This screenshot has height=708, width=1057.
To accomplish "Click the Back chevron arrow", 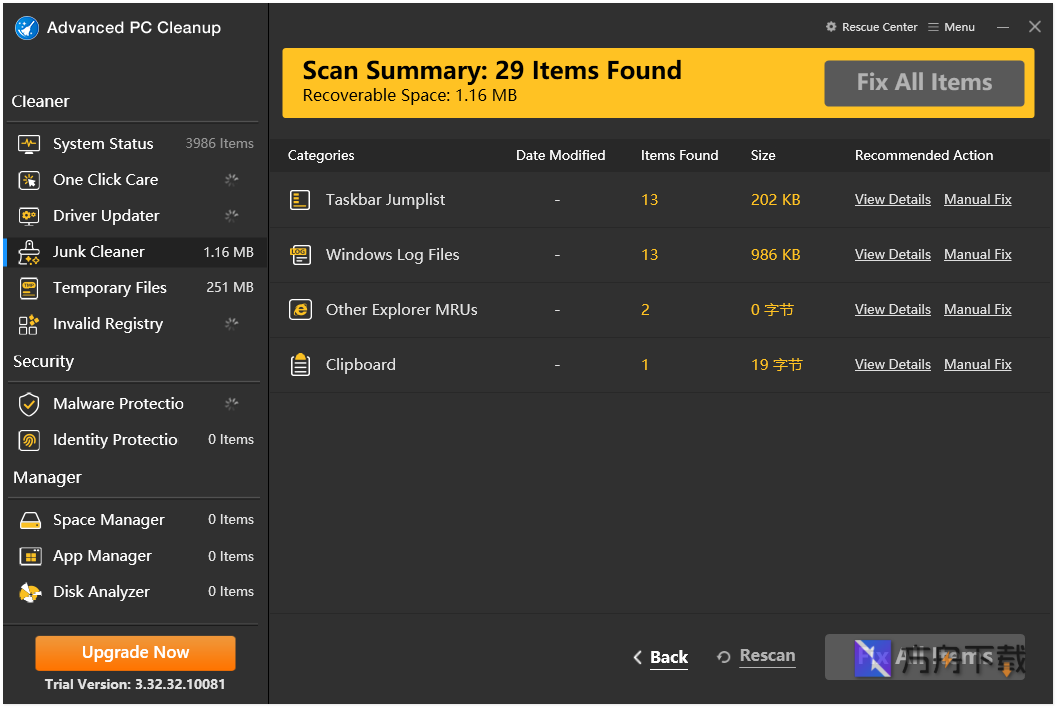I will 638,657.
